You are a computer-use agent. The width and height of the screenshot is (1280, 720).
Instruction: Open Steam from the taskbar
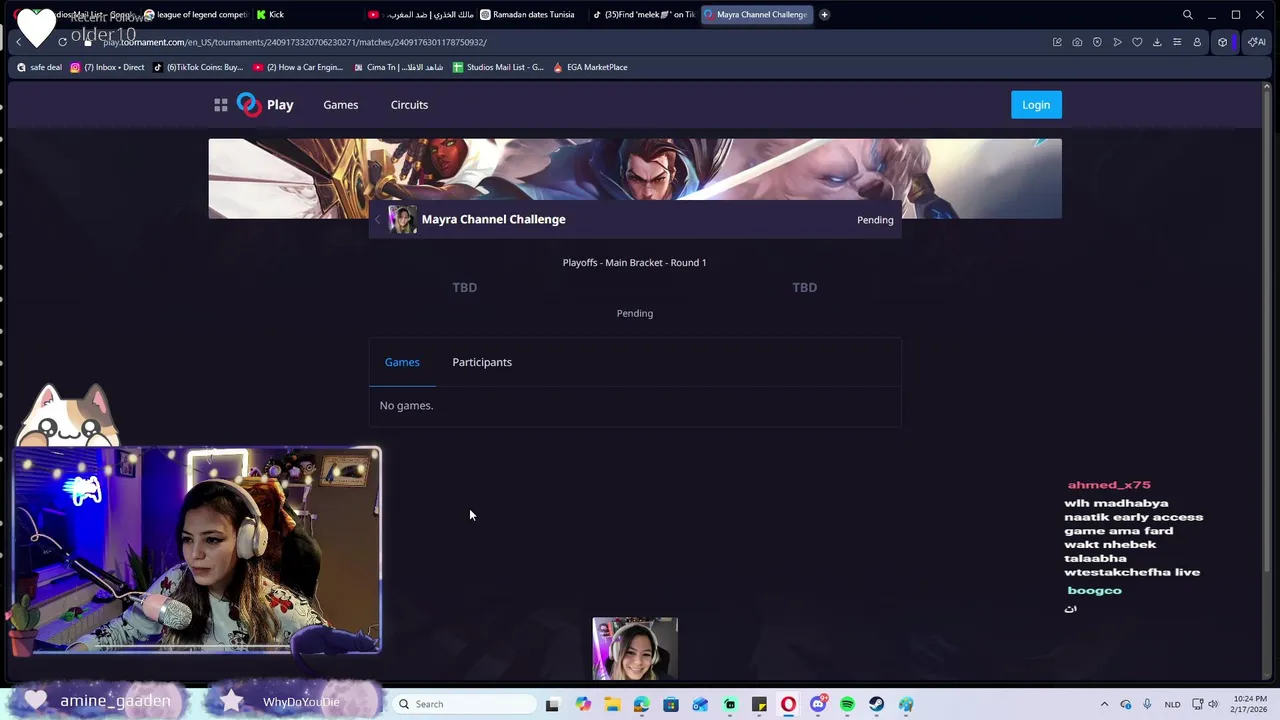tap(876, 704)
